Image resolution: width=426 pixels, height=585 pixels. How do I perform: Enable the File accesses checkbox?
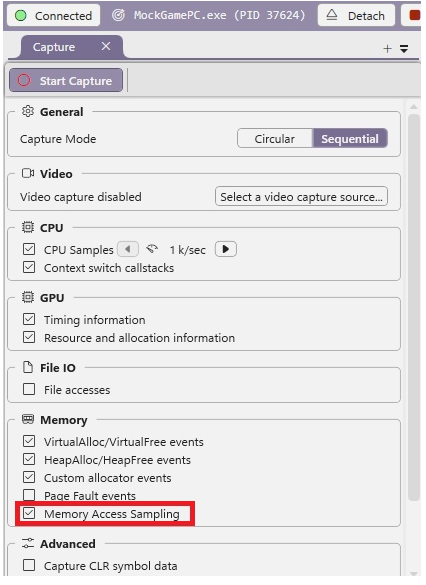pyautogui.click(x=29, y=390)
